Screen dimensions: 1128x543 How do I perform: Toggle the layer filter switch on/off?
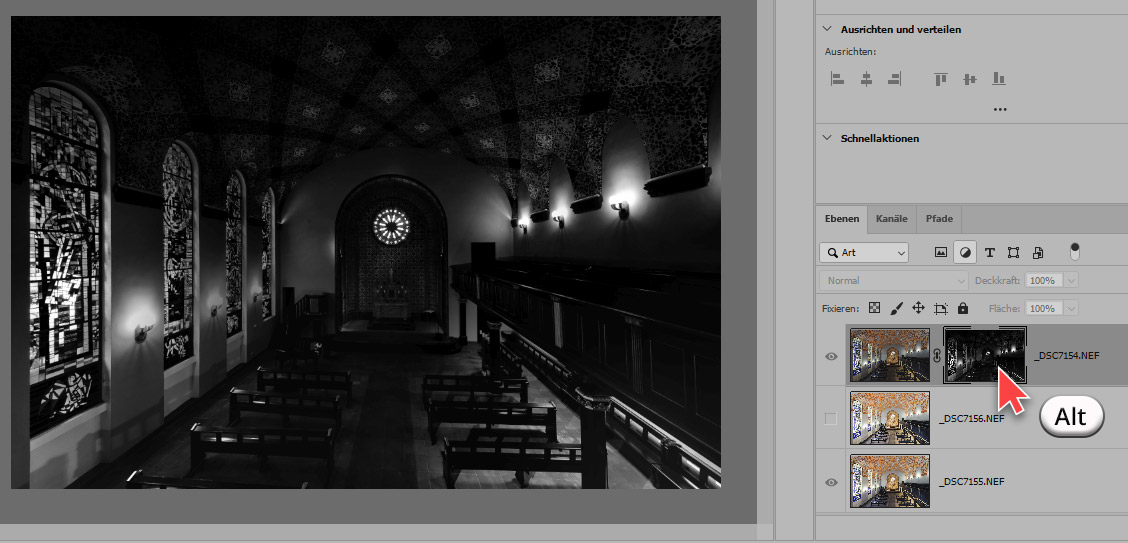tap(1075, 251)
